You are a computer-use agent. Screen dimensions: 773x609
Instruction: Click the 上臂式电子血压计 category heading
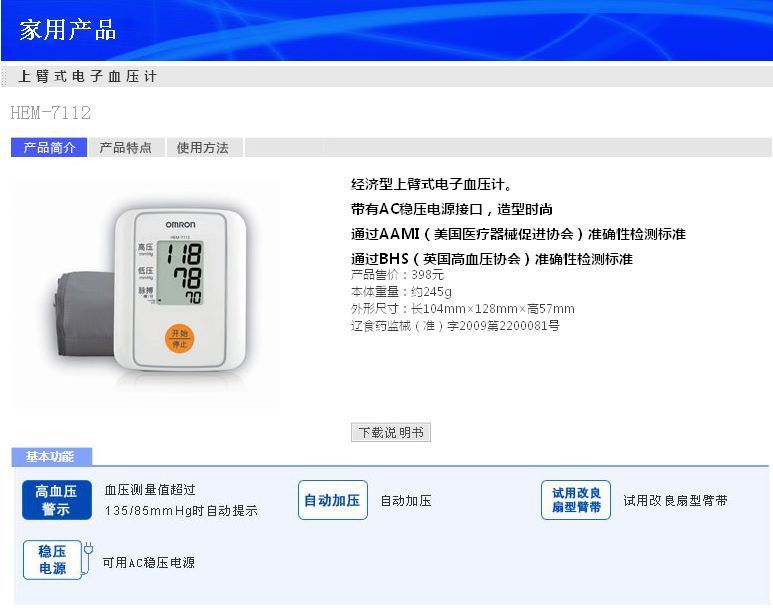87,76
